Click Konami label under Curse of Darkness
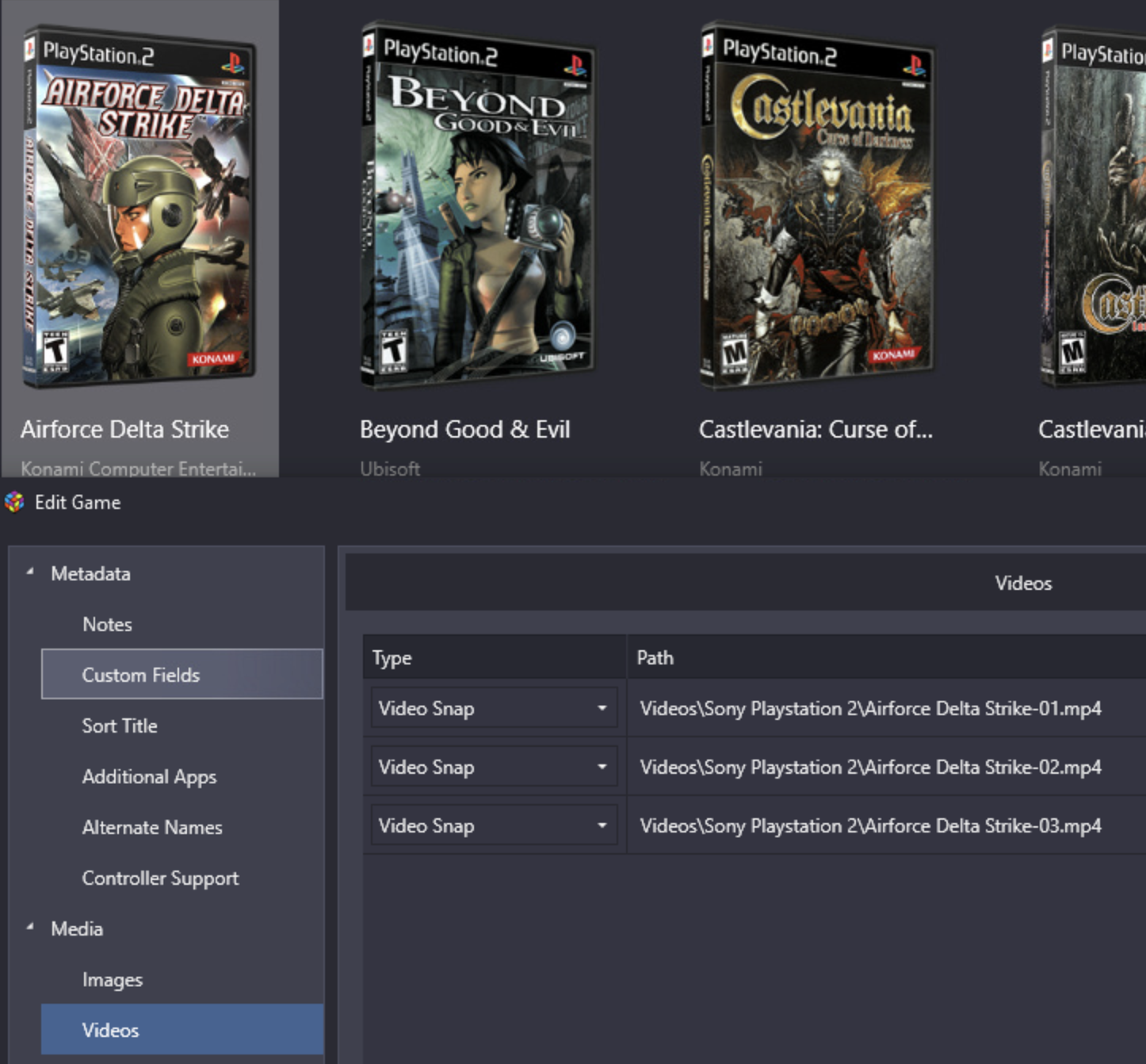This screenshot has width=1146, height=1064. [x=730, y=469]
